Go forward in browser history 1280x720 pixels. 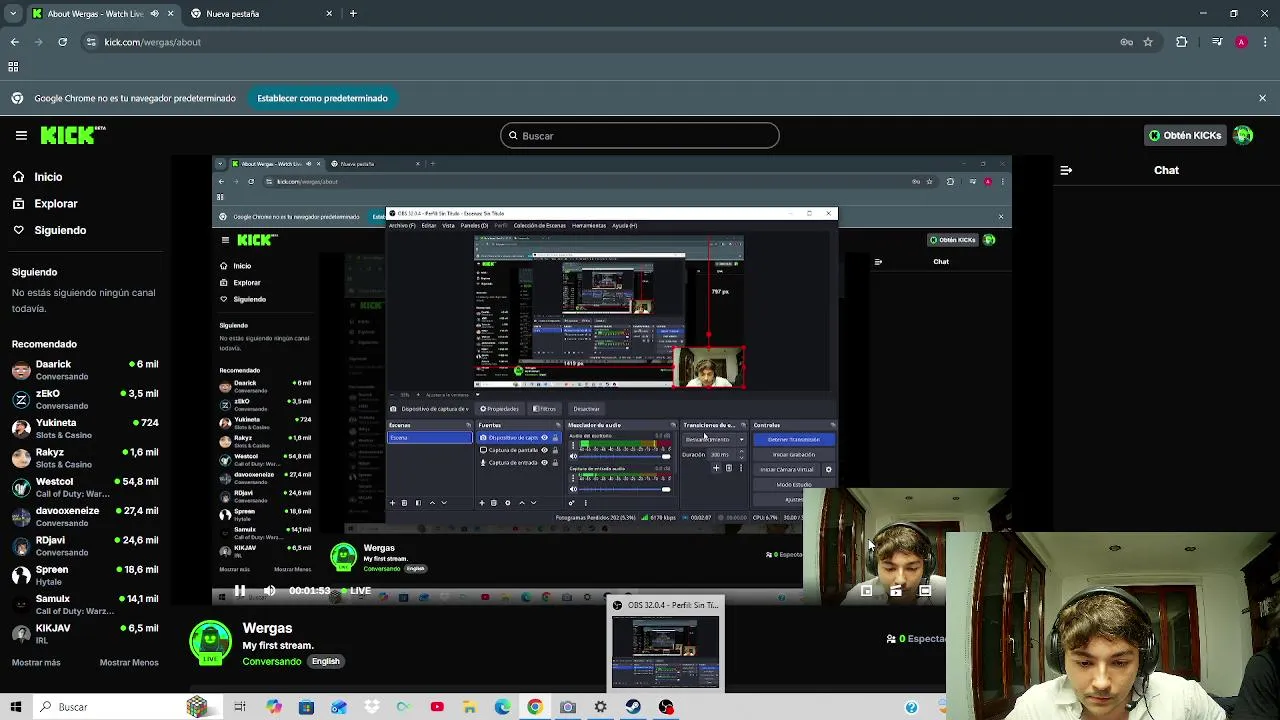pos(39,42)
